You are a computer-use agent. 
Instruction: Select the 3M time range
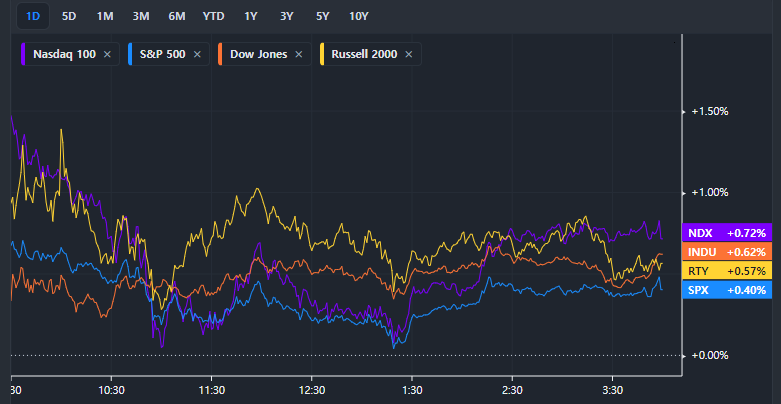click(140, 16)
